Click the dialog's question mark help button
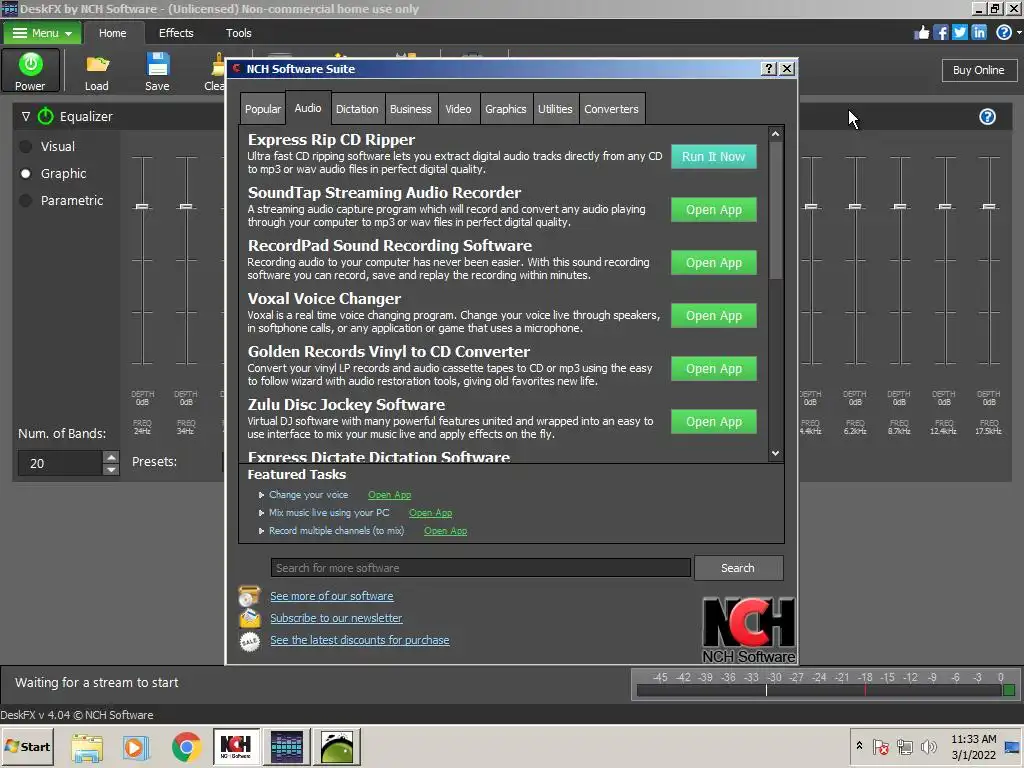The width and height of the screenshot is (1024, 768). [769, 69]
